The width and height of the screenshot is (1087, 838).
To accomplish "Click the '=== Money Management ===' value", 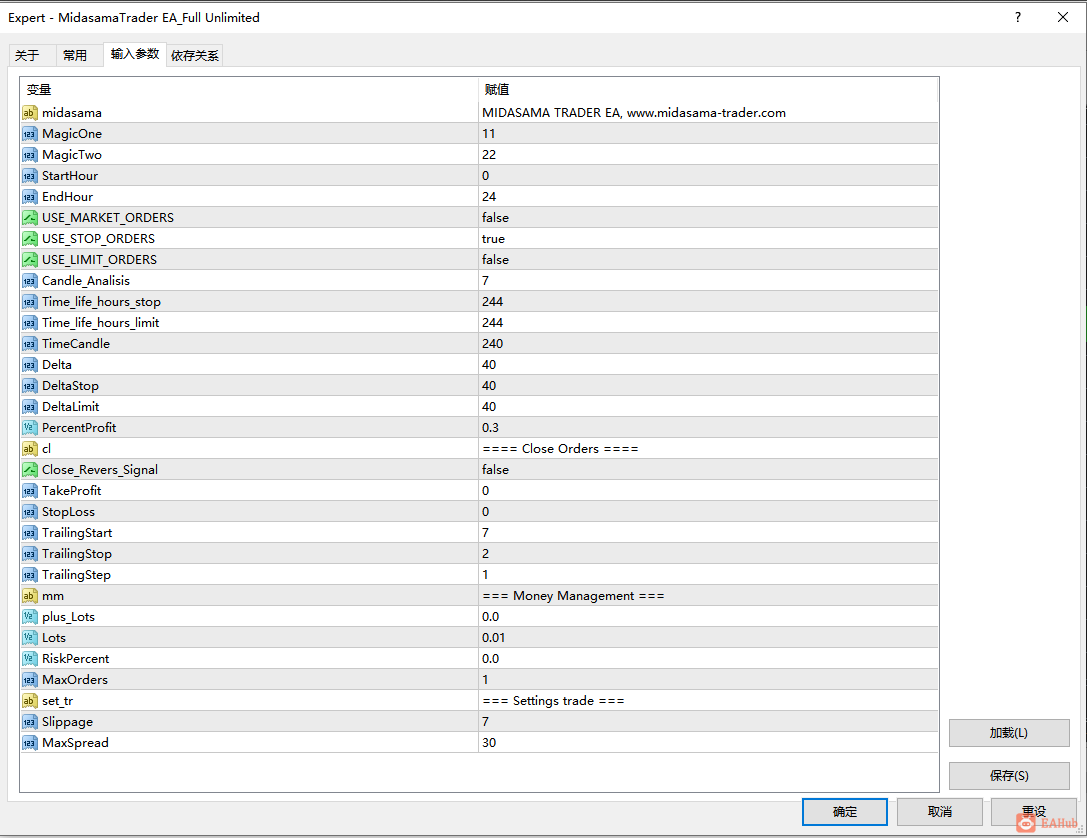I will tap(573, 596).
